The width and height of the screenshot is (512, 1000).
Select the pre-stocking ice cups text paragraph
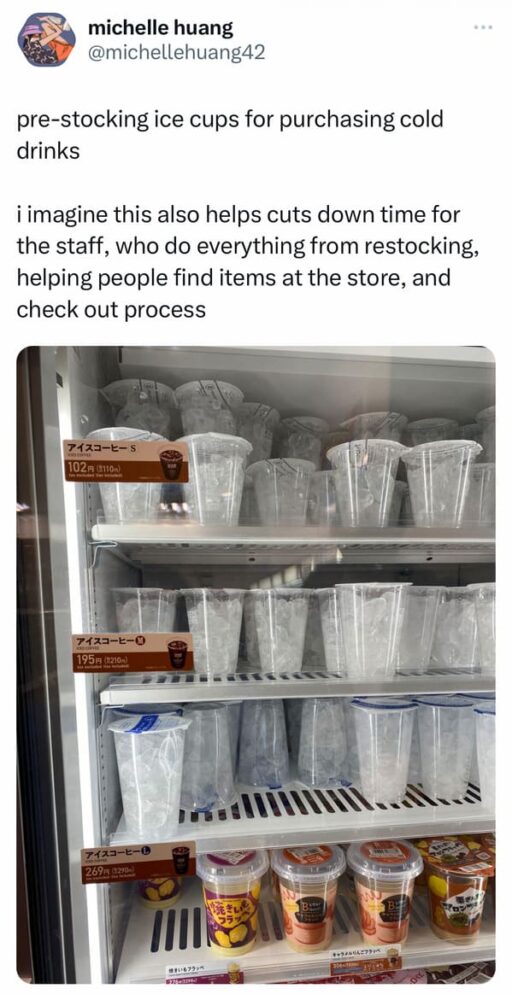coord(230,135)
